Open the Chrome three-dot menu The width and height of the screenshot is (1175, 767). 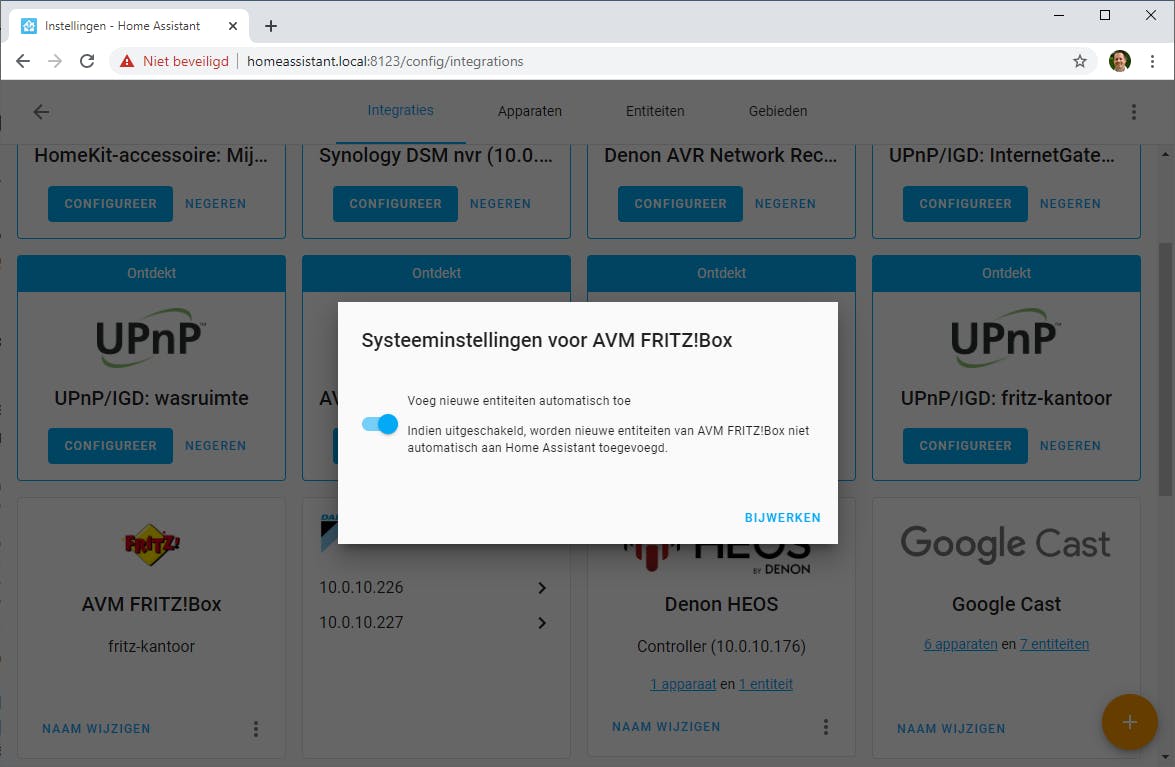[1153, 61]
